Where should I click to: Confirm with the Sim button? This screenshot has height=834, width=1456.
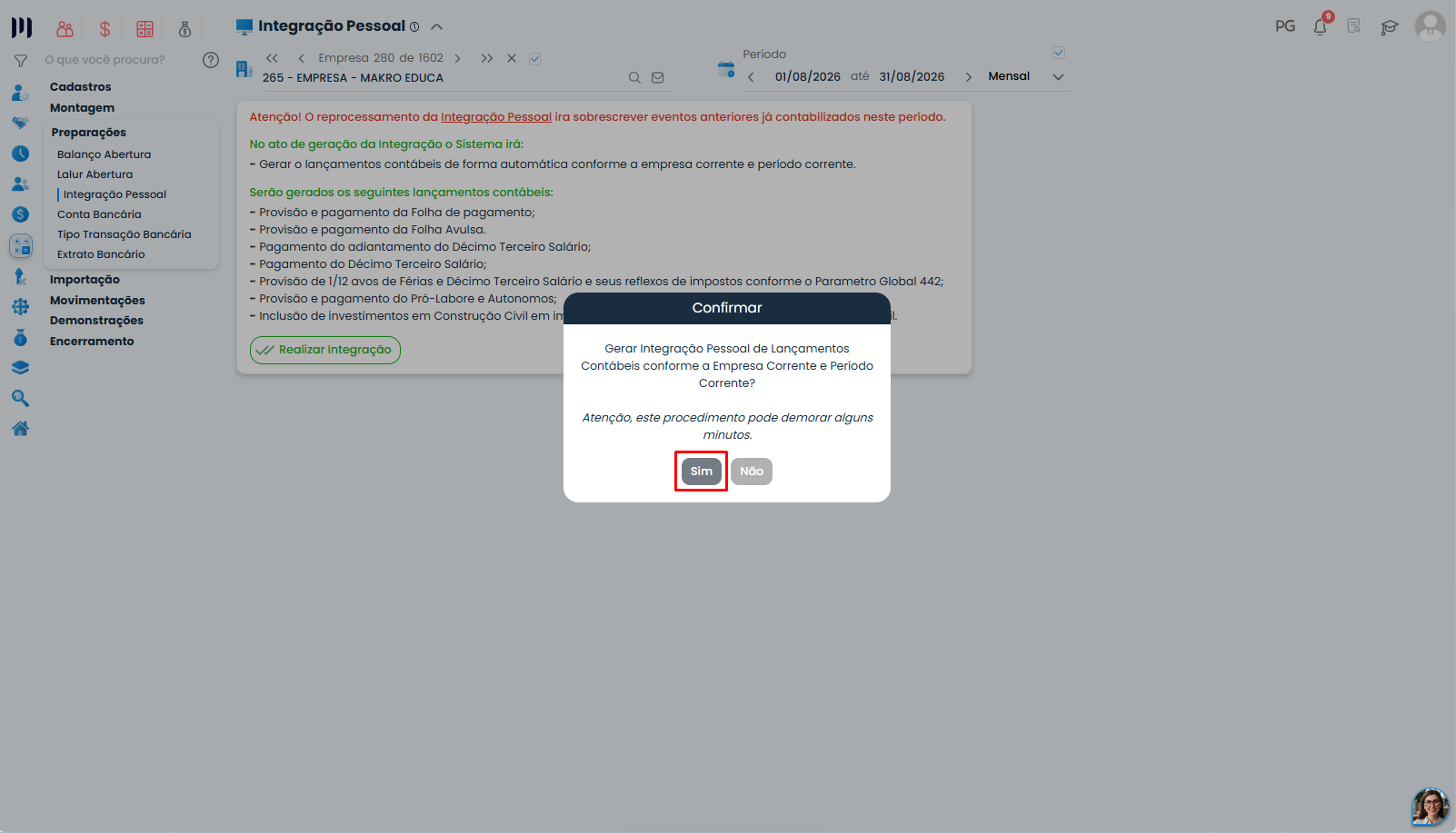[701, 471]
